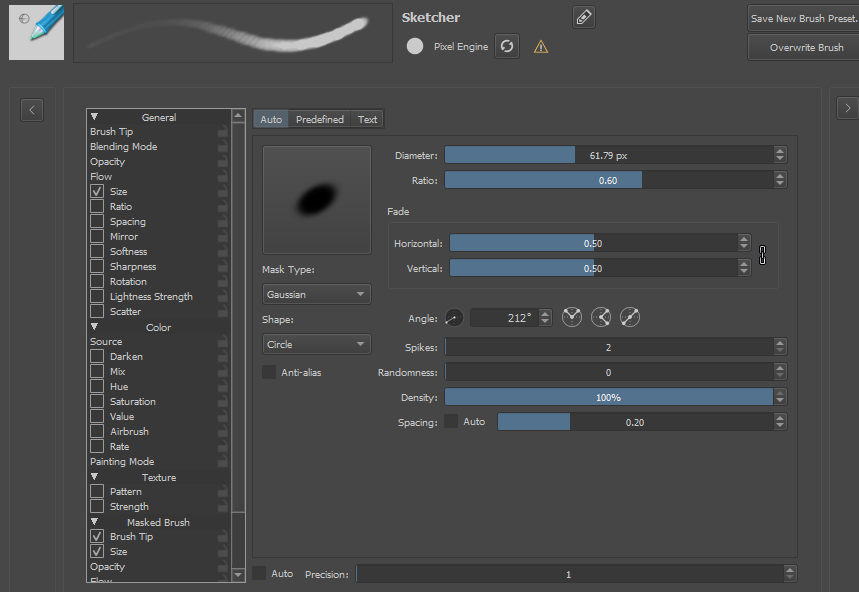Click the angle dial next to Angle
The width and height of the screenshot is (859, 592).
(454, 318)
